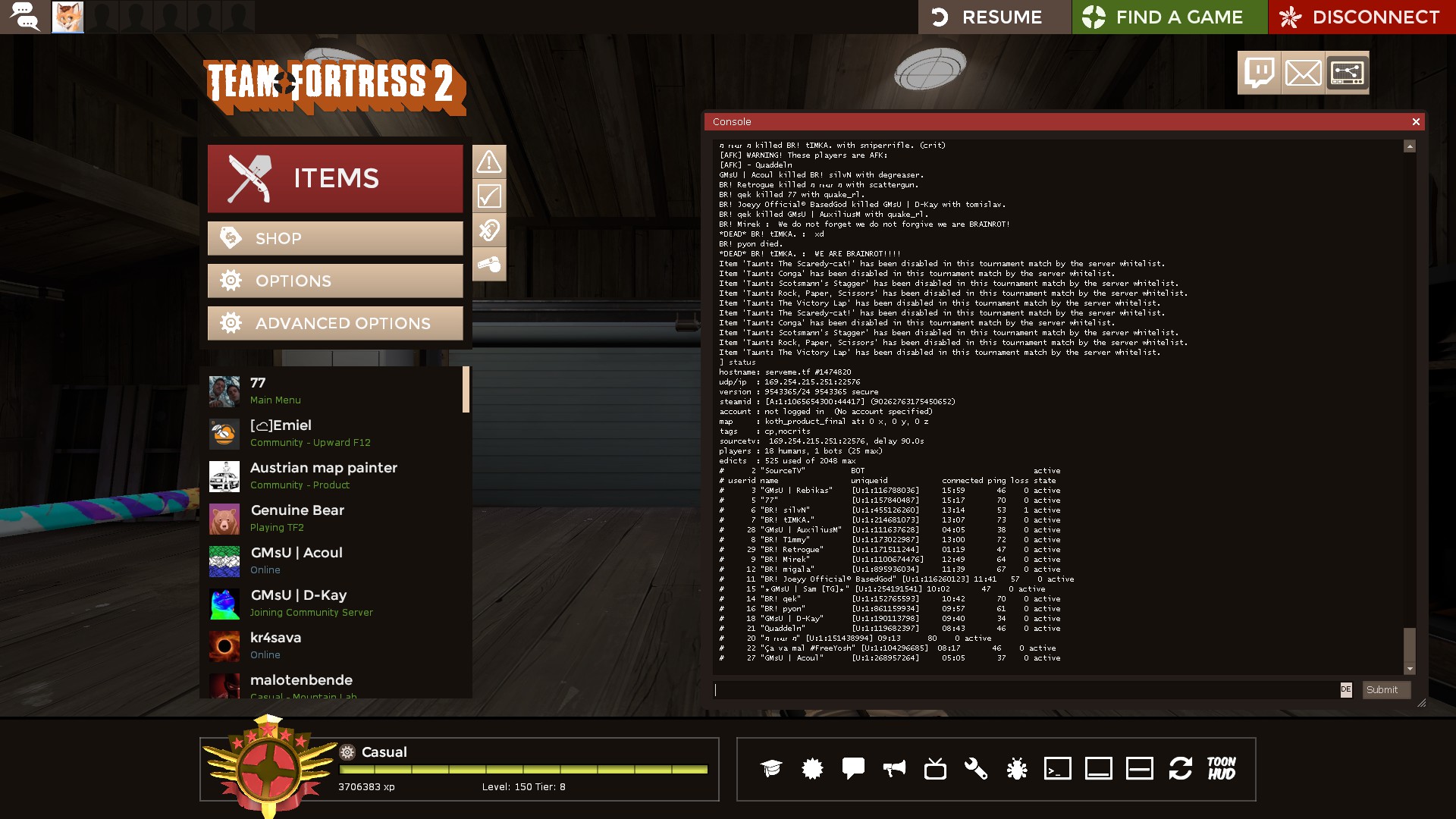Click the TV replay icon
The width and height of the screenshot is (1456, 819).
click(935, 769)
